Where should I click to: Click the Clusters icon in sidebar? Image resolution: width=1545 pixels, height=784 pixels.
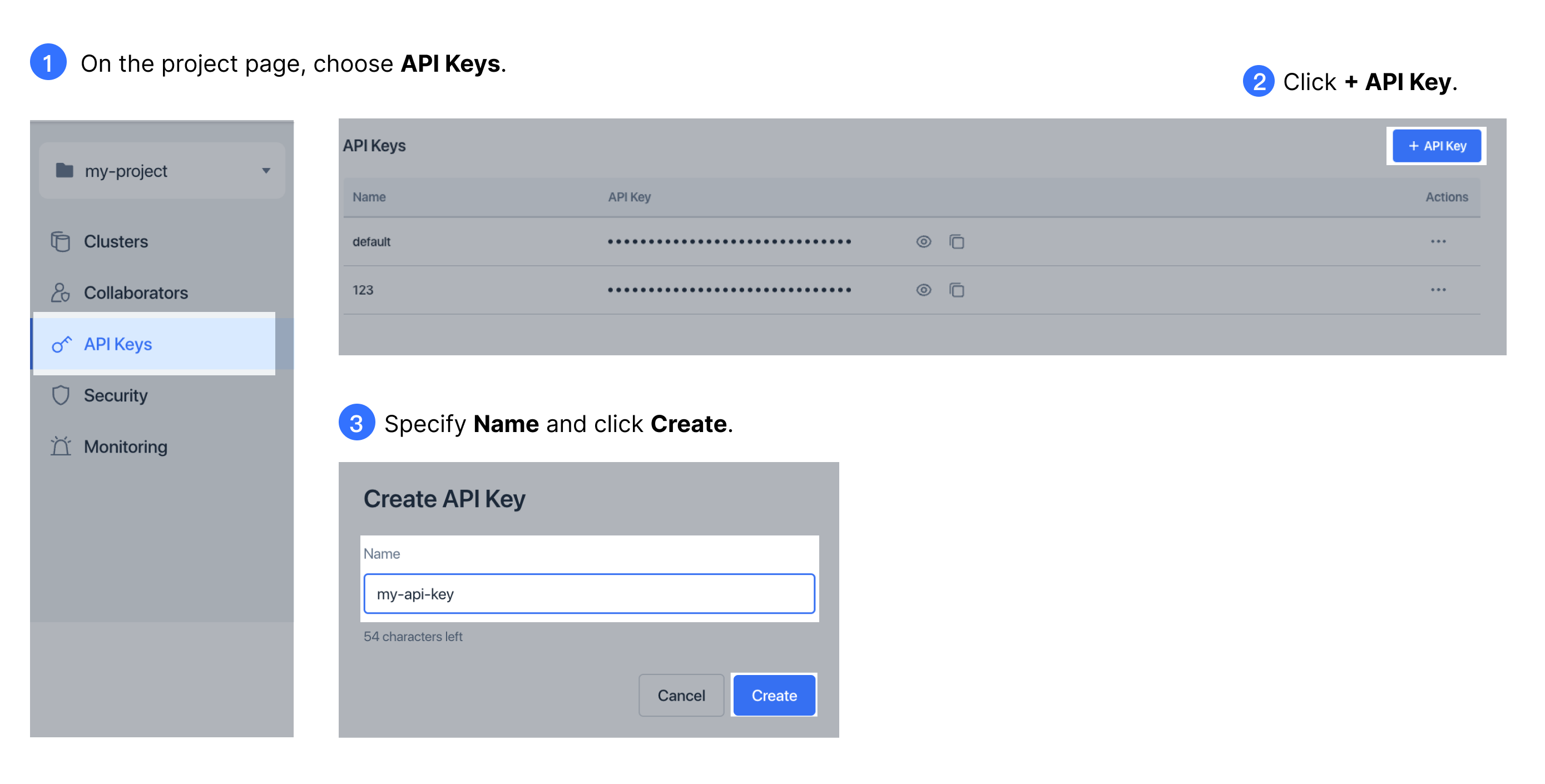pos(61,242)
